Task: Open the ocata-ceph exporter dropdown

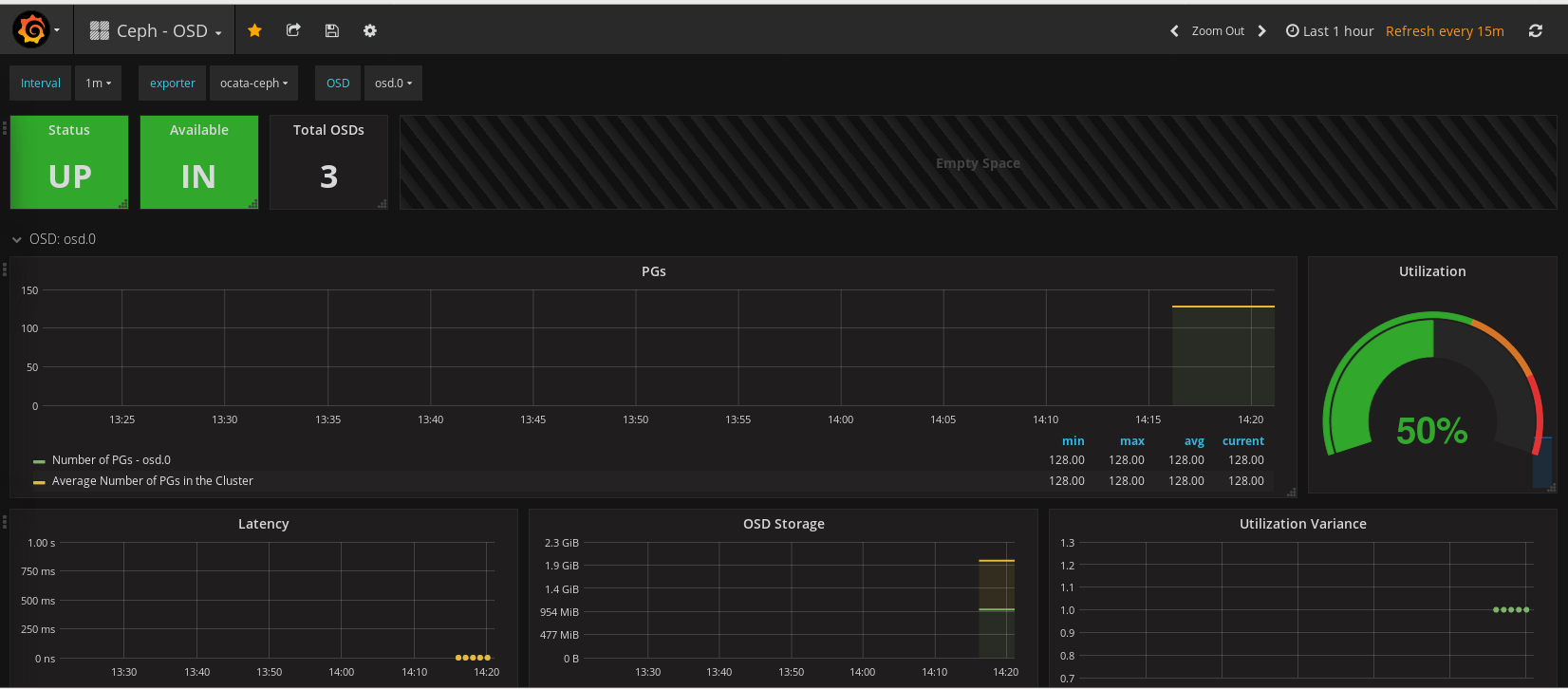Action: [253, 83]
